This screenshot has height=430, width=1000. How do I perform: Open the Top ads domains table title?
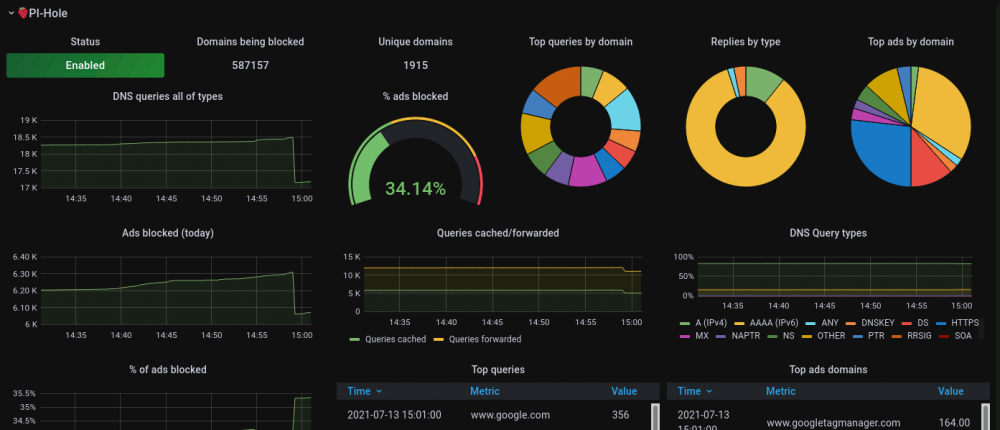coord(828,369)
